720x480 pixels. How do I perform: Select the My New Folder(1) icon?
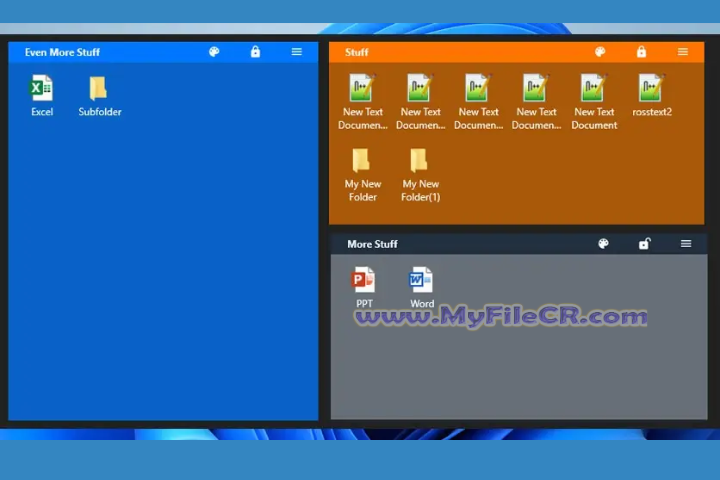(x=419, y=160)
